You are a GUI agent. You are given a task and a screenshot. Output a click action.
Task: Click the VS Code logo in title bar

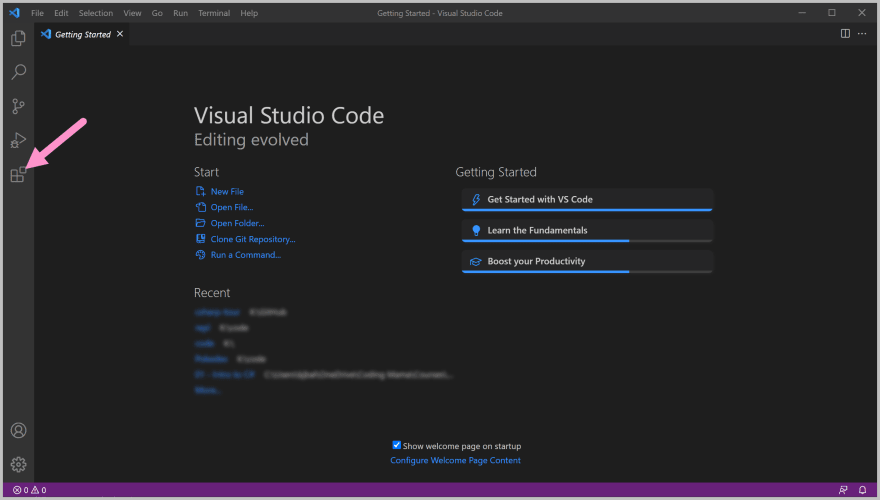[15, 13]
